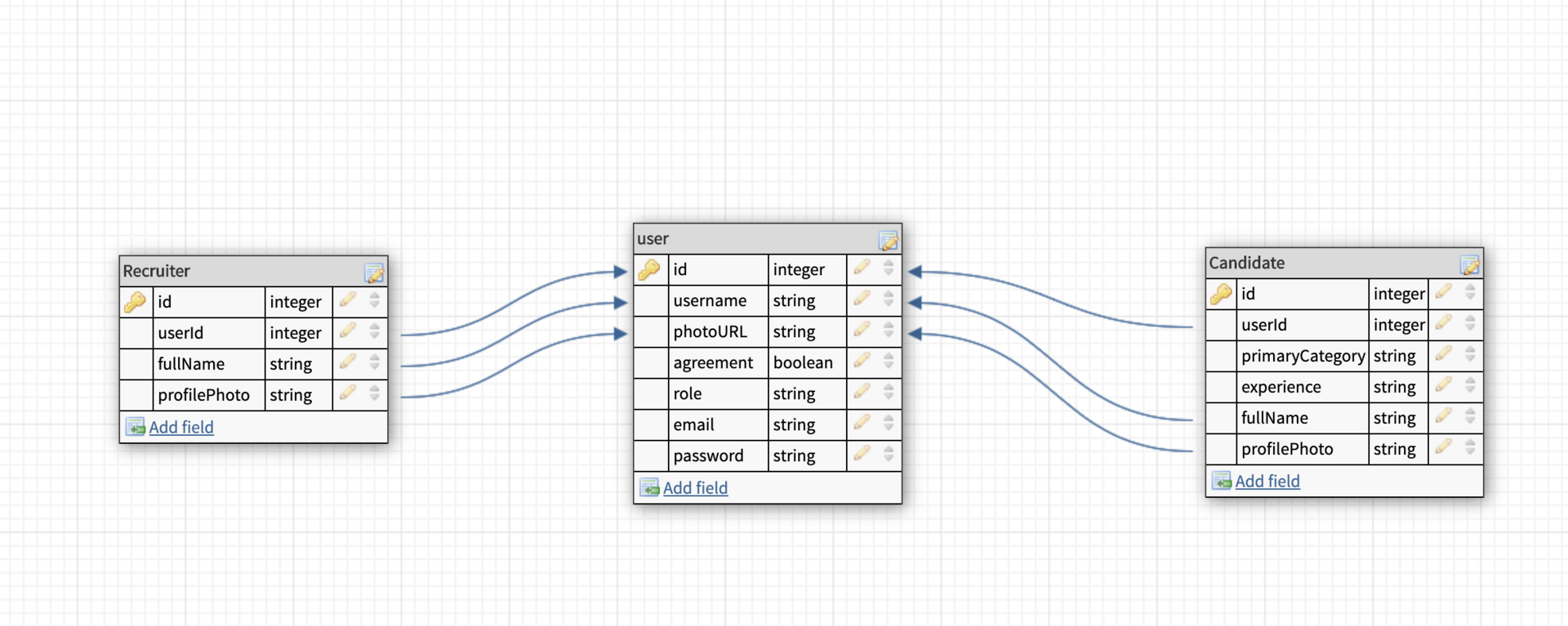Viewport: 1568px width, 626px height.
Task: Click pencil icon for user role field
Action: pos(862,392)
